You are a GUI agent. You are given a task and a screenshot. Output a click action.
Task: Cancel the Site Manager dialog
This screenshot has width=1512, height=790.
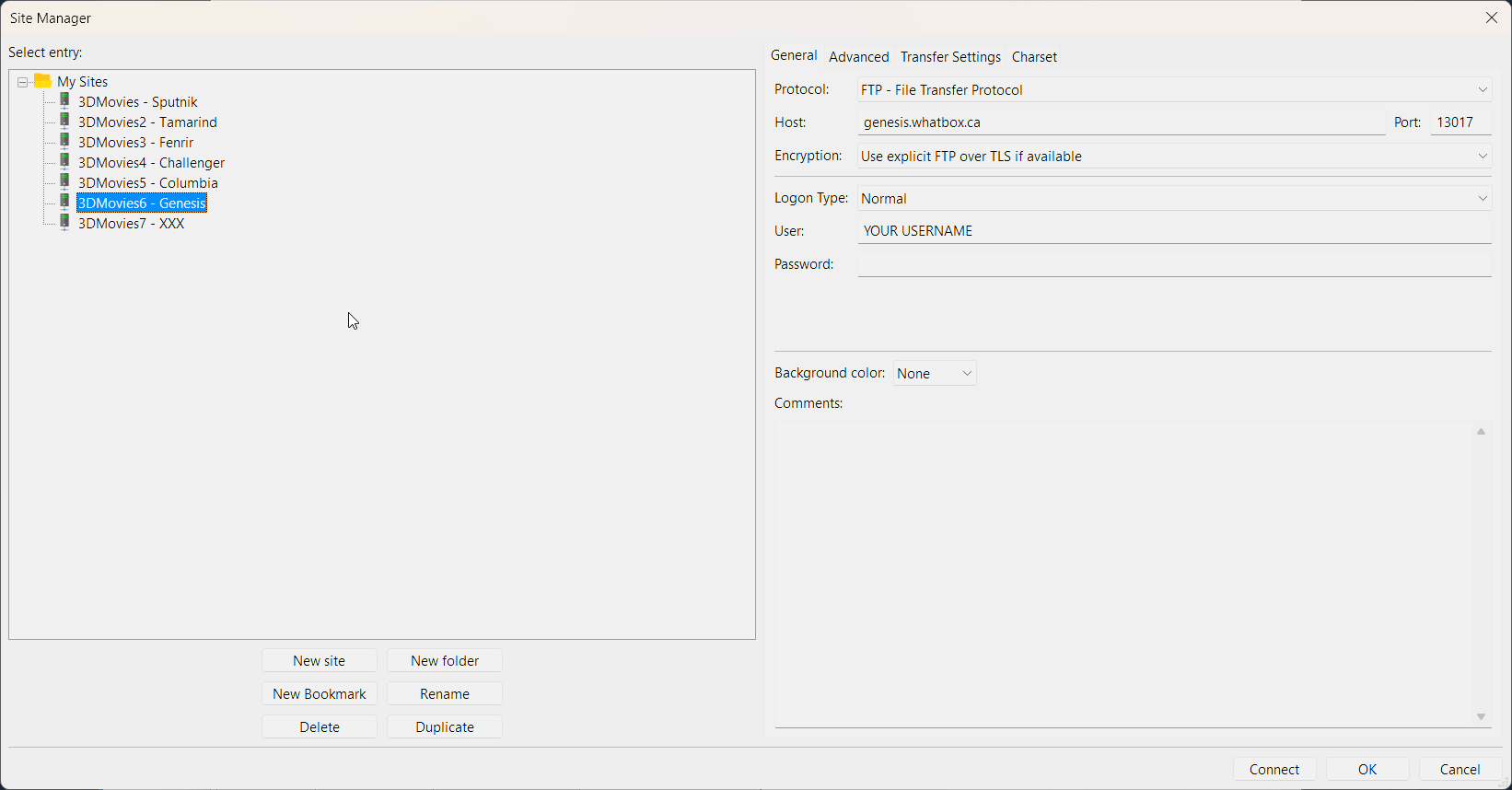(x=1460, y=769)
